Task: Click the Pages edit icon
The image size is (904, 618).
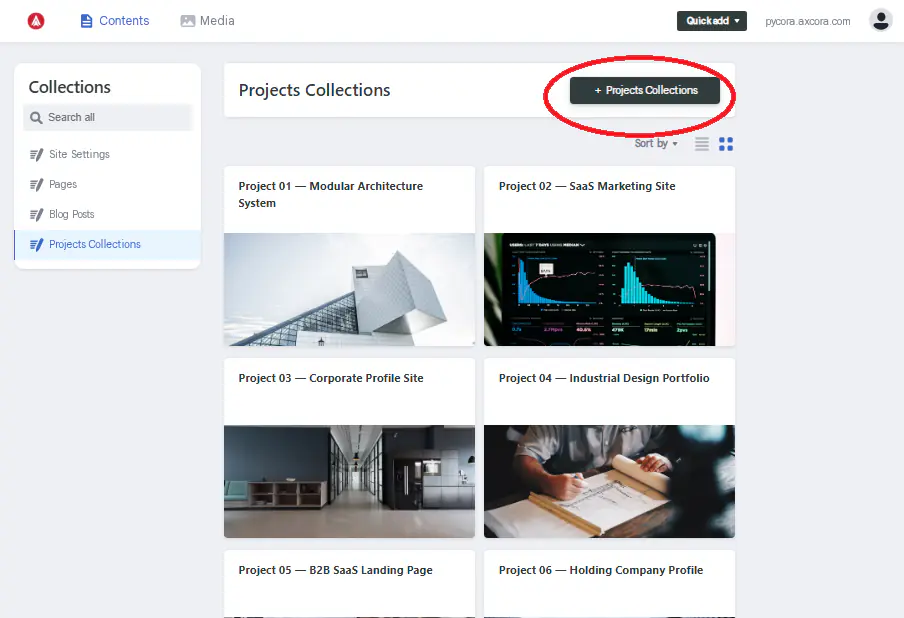Action: tap(36, 184)
